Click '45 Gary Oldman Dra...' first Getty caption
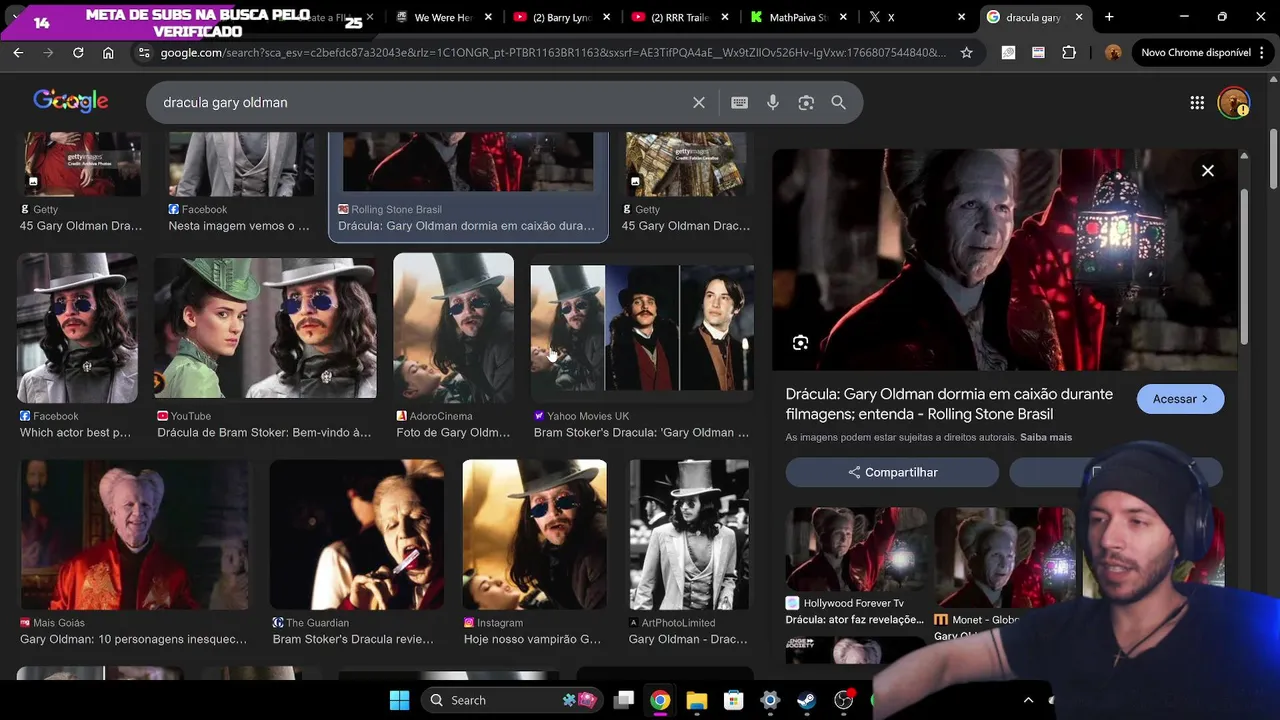This screenshot has height=720, width=1280. 81,226
